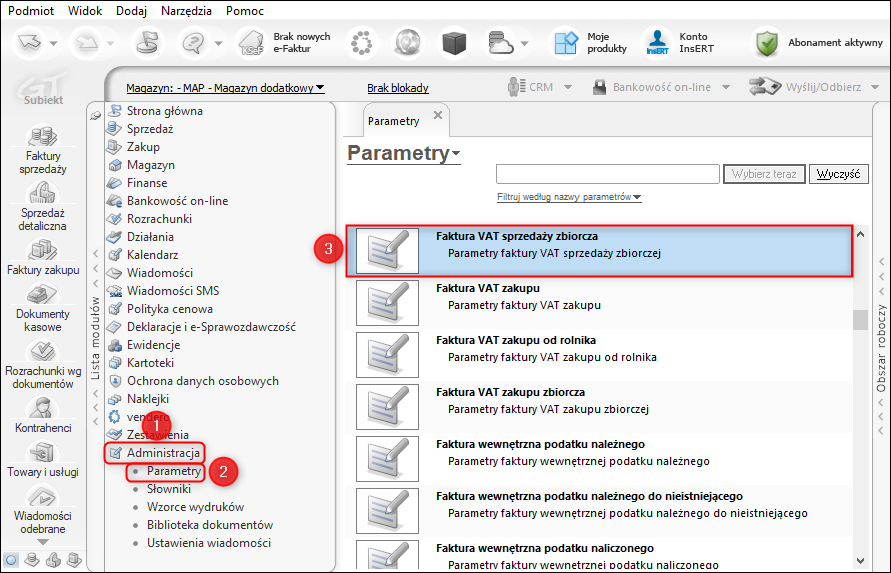Open the Dodaj menu
The width and height of the screenshot is (891, 573).
[131, 11]
